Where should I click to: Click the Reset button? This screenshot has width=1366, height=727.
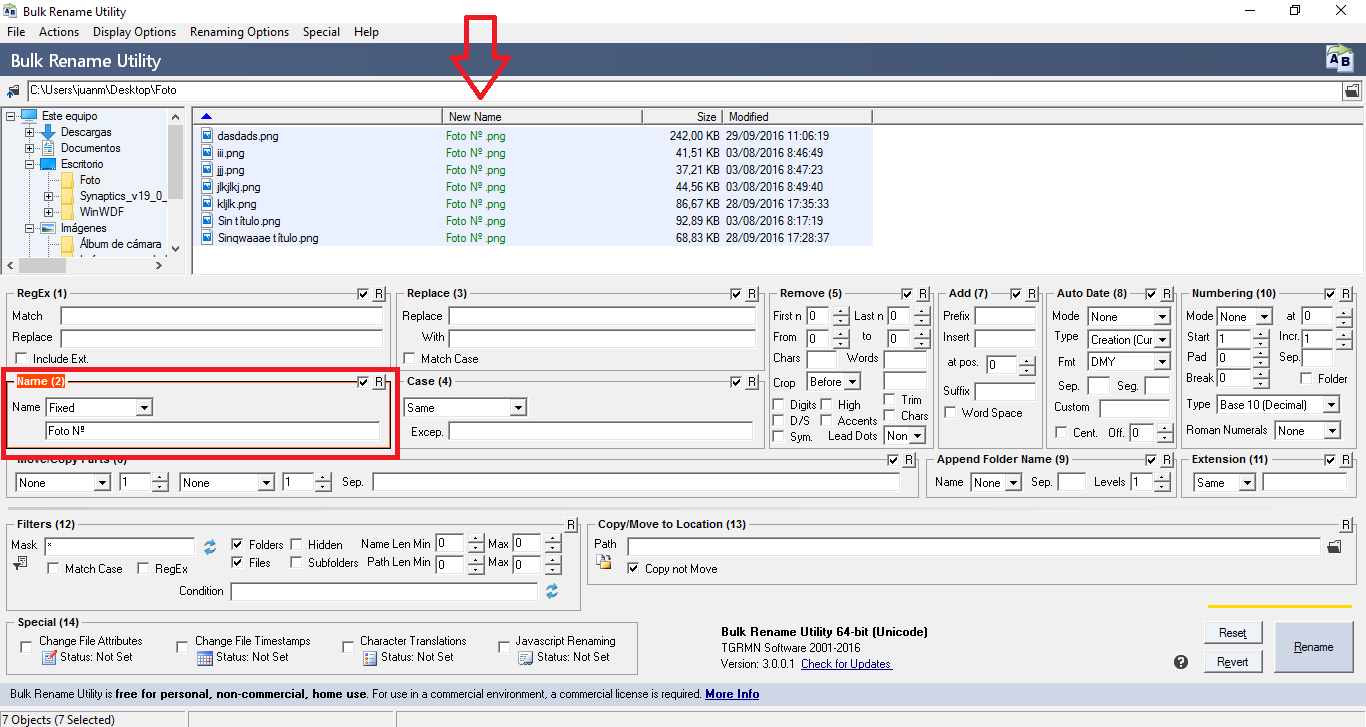[x=1232, y=633]
